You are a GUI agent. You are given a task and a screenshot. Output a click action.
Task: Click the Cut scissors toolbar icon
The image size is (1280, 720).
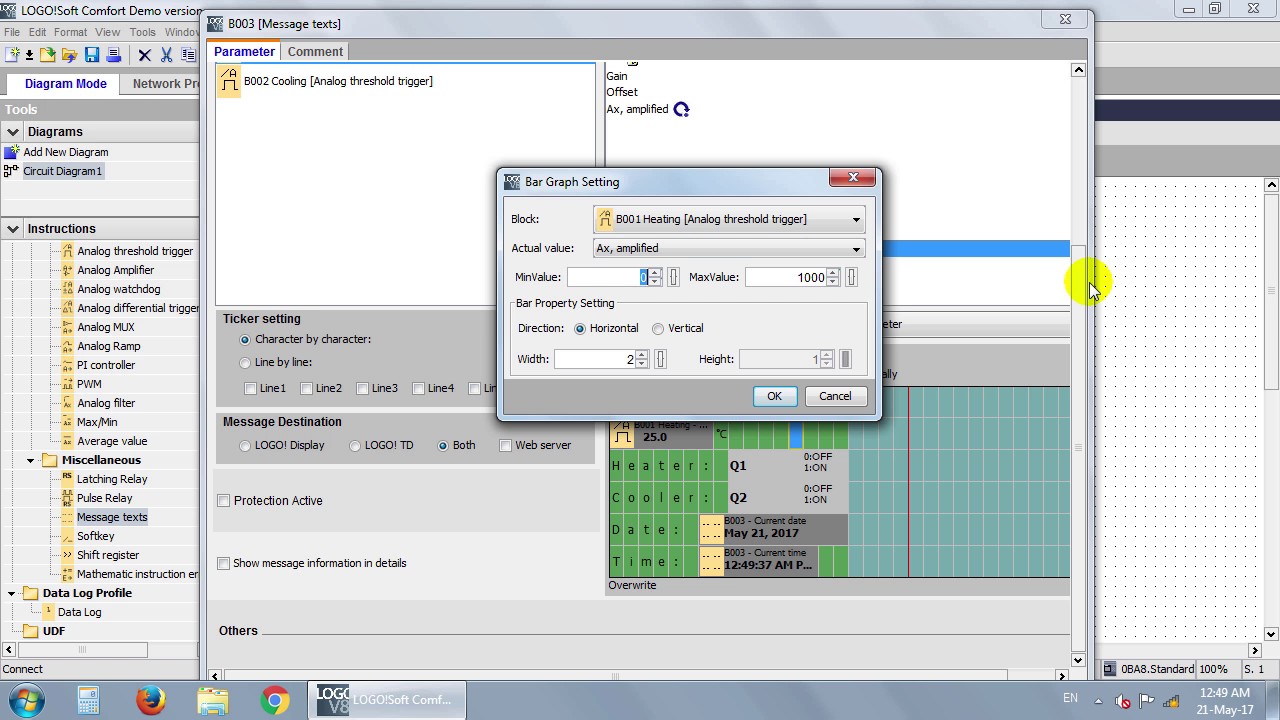(166, 55)
